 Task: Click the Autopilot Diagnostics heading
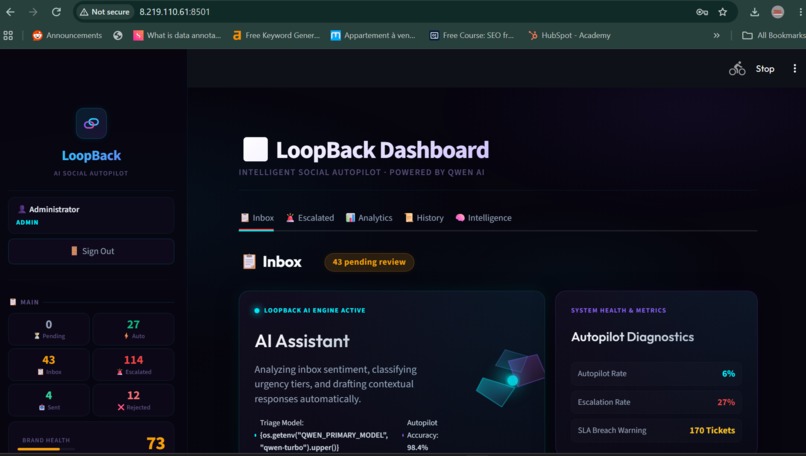(x=632, y=337)
